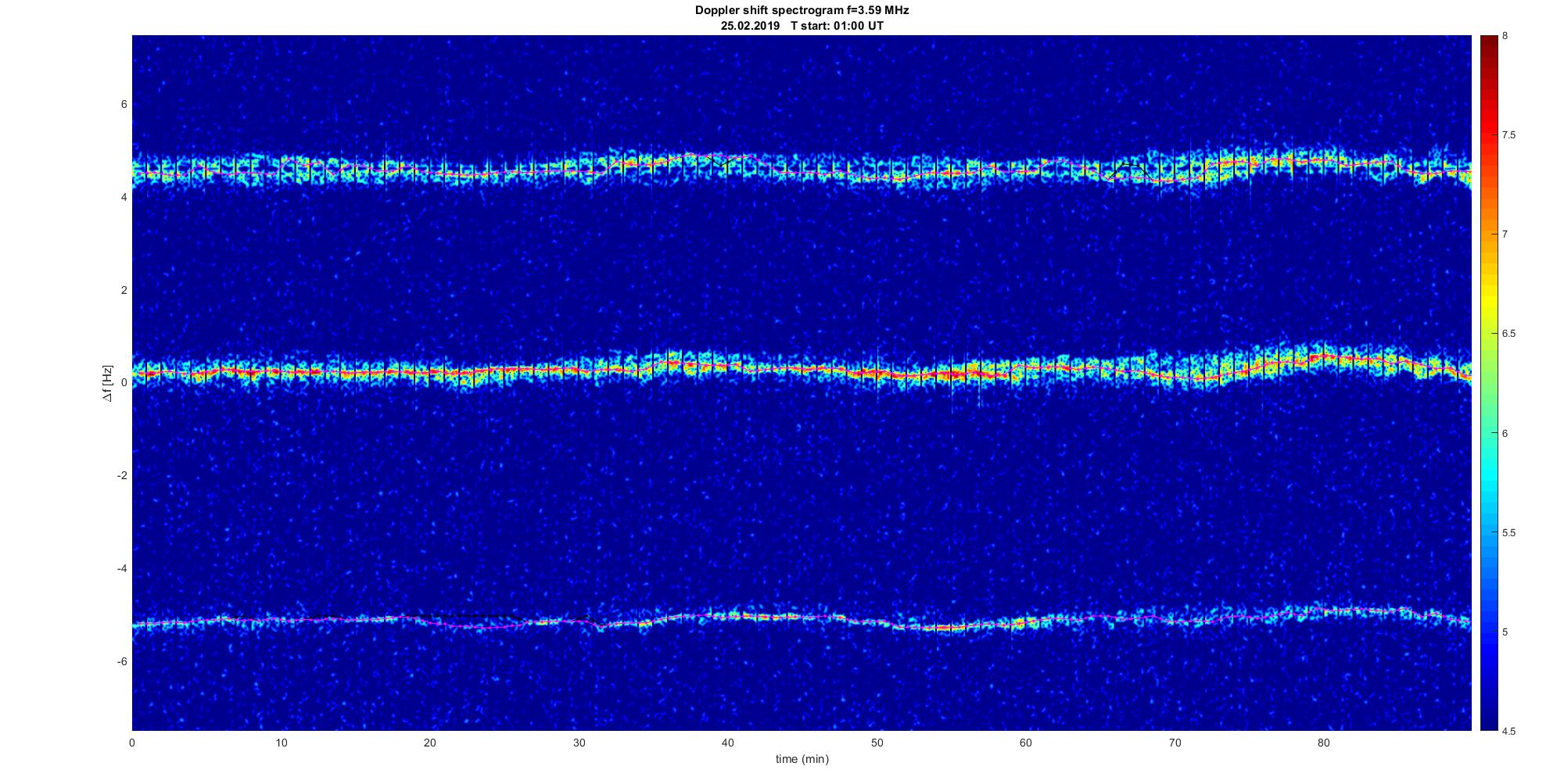This screenshot has height=784, width=1564.
Task: Click x-axis tick label '60'
Action: [1026, 743]
